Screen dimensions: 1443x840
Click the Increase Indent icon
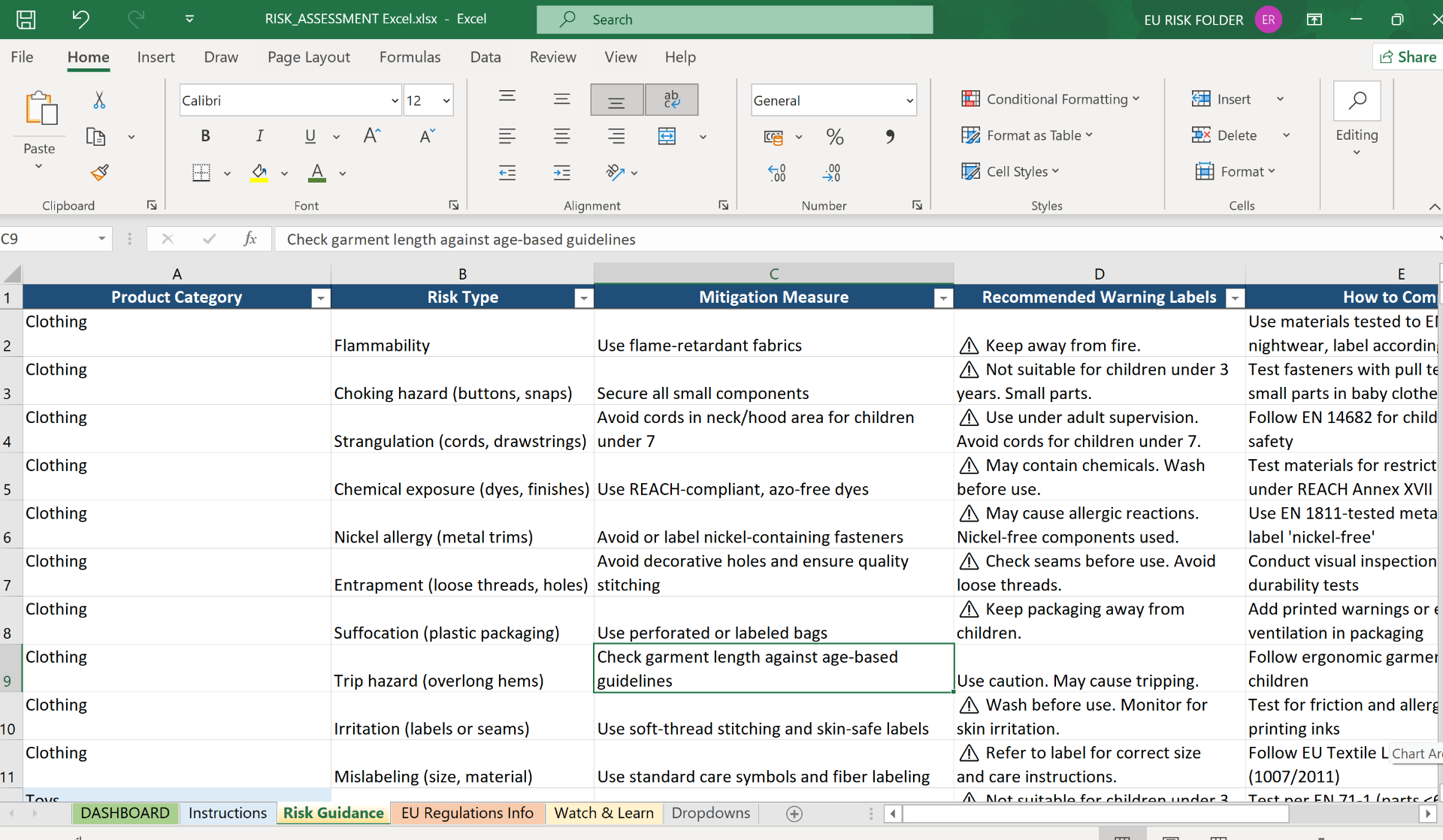tap(561, 173)
